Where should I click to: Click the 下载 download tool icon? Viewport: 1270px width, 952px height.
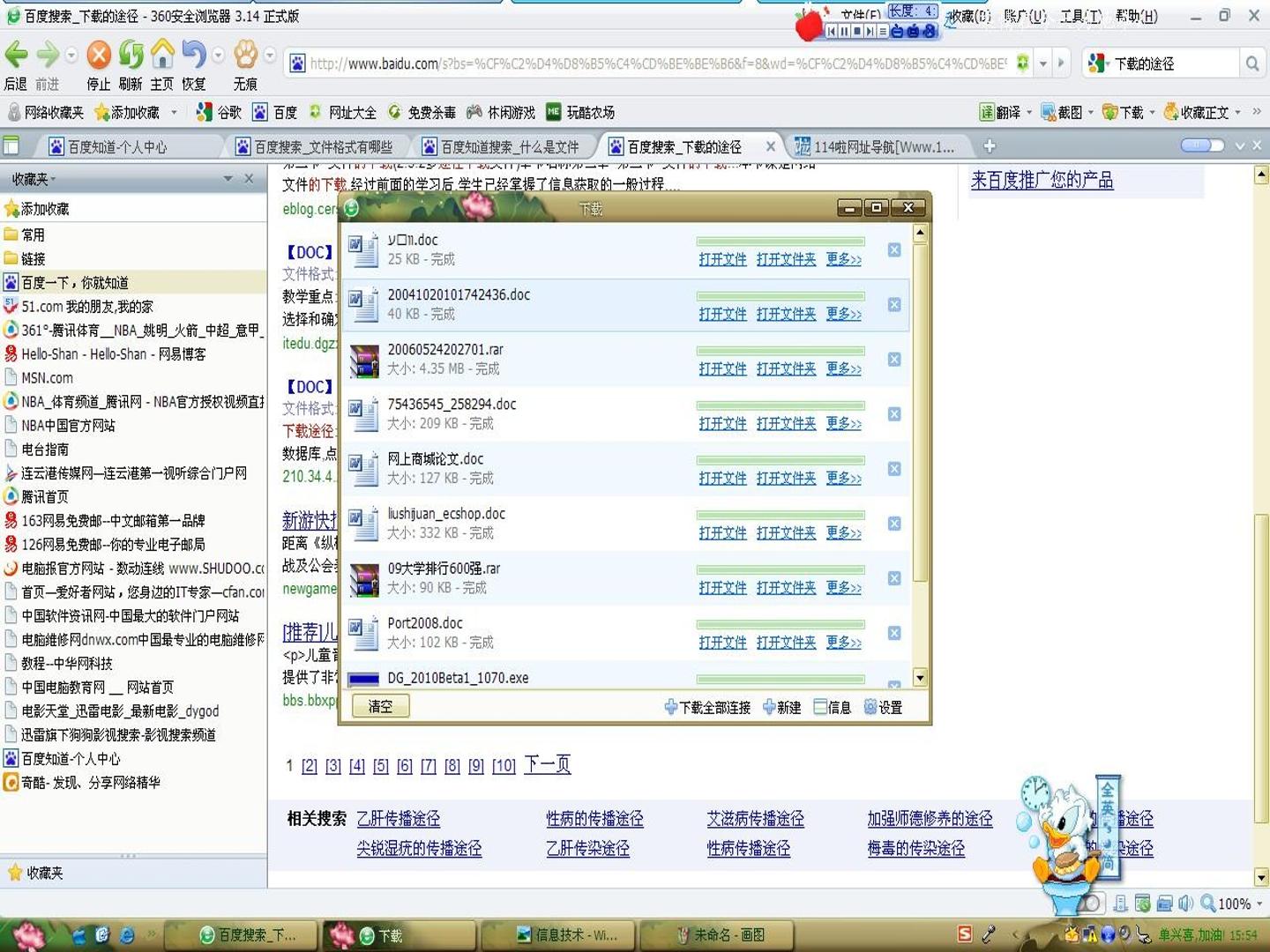point(1124,112)
